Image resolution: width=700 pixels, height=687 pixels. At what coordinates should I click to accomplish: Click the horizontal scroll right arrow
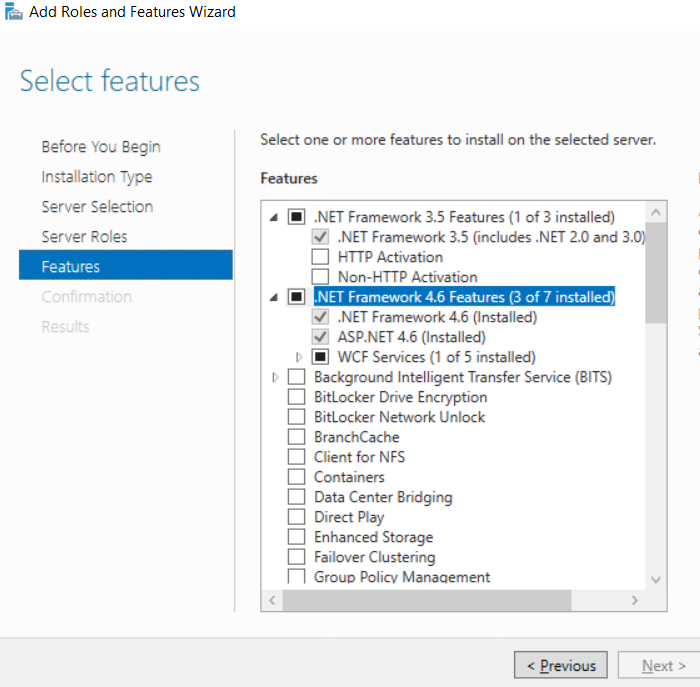(634, 600)
